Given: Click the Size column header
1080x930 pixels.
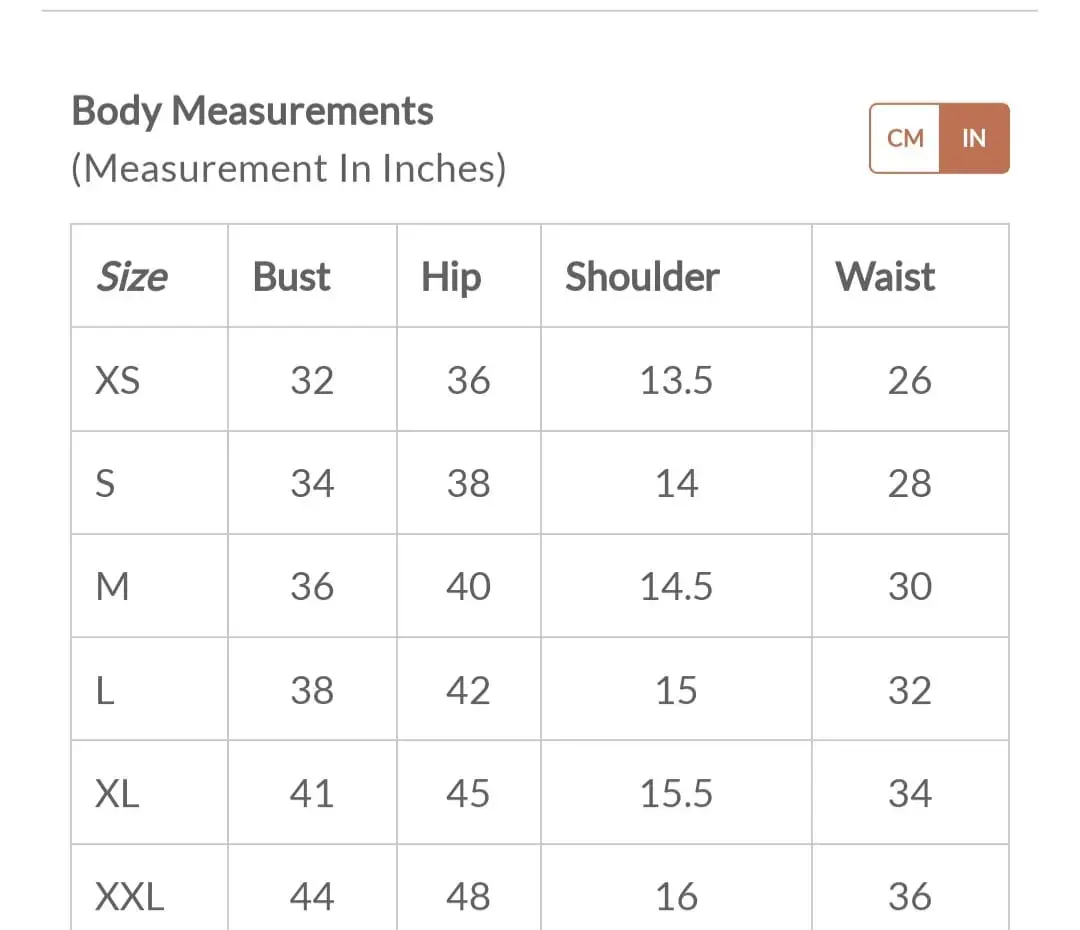Looking at the screenshot, I should [132, 277].
